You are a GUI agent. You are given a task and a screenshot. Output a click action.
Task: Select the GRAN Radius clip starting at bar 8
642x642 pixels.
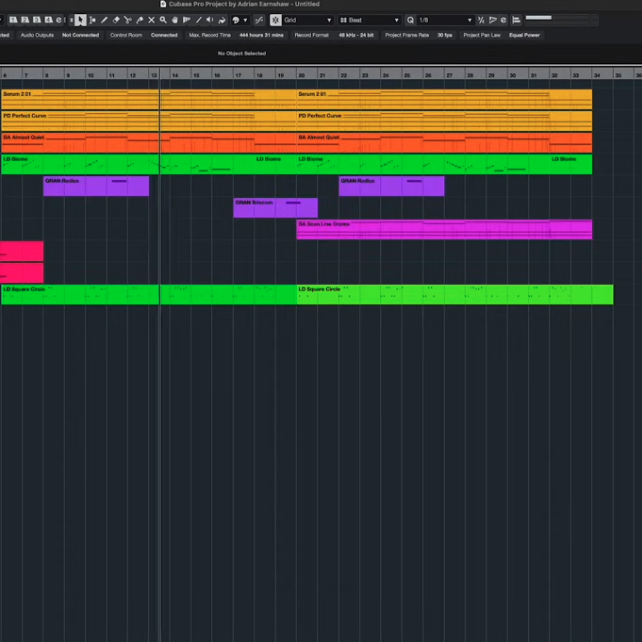tap(96, 186)
